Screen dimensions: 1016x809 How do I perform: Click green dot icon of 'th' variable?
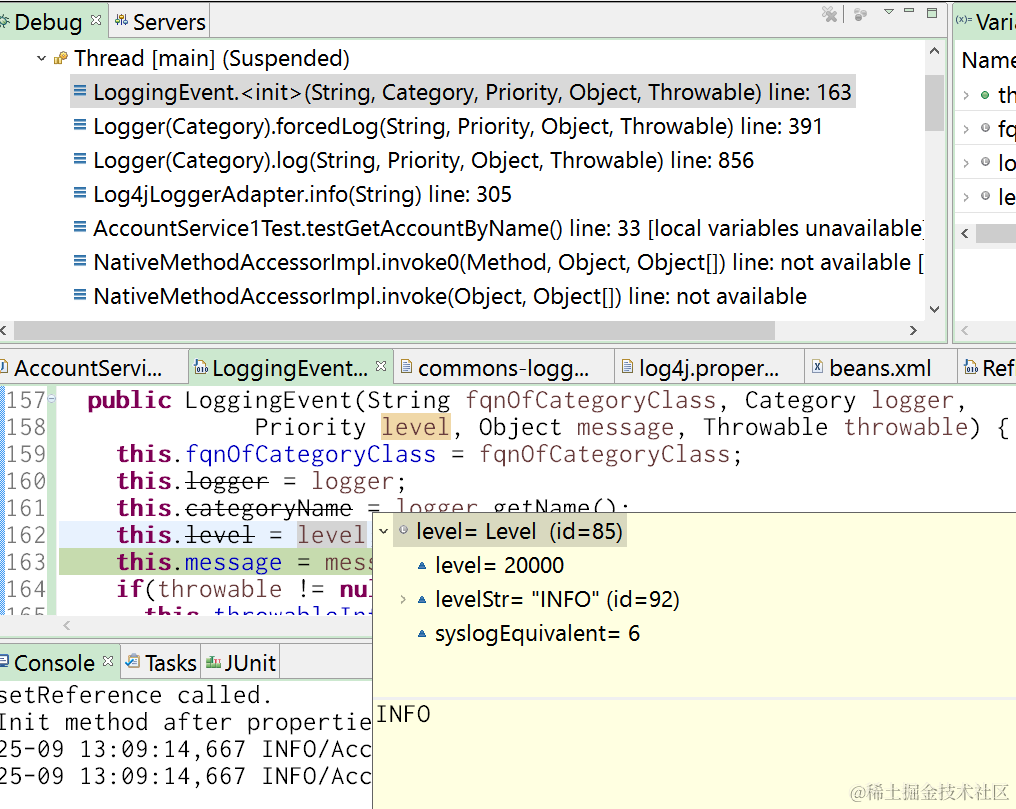coord(985,95)
